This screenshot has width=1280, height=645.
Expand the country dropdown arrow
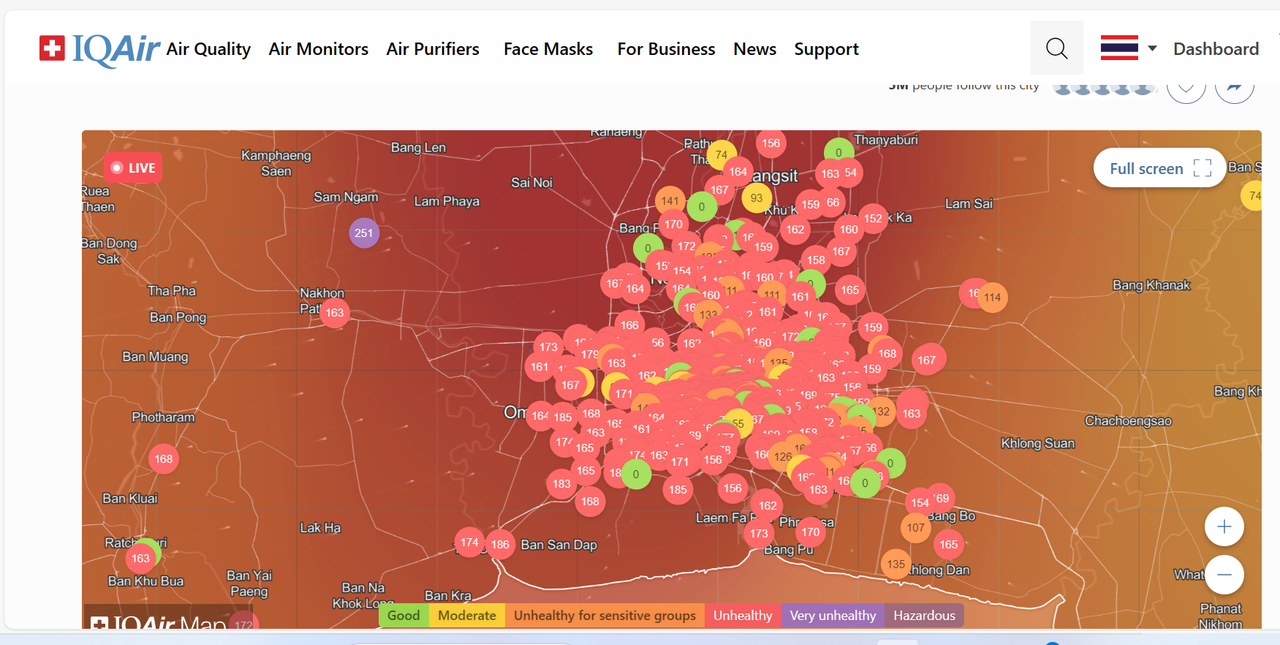pyautogui.click(x=1152, y=48)
